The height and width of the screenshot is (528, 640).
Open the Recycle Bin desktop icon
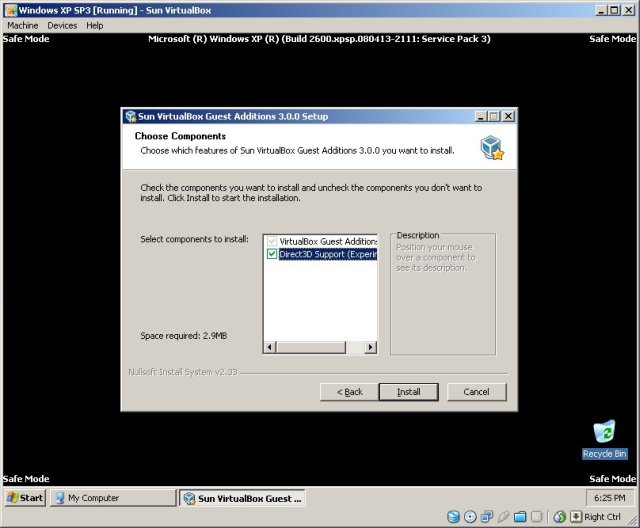pyautogui.click(x=604, y=439)
